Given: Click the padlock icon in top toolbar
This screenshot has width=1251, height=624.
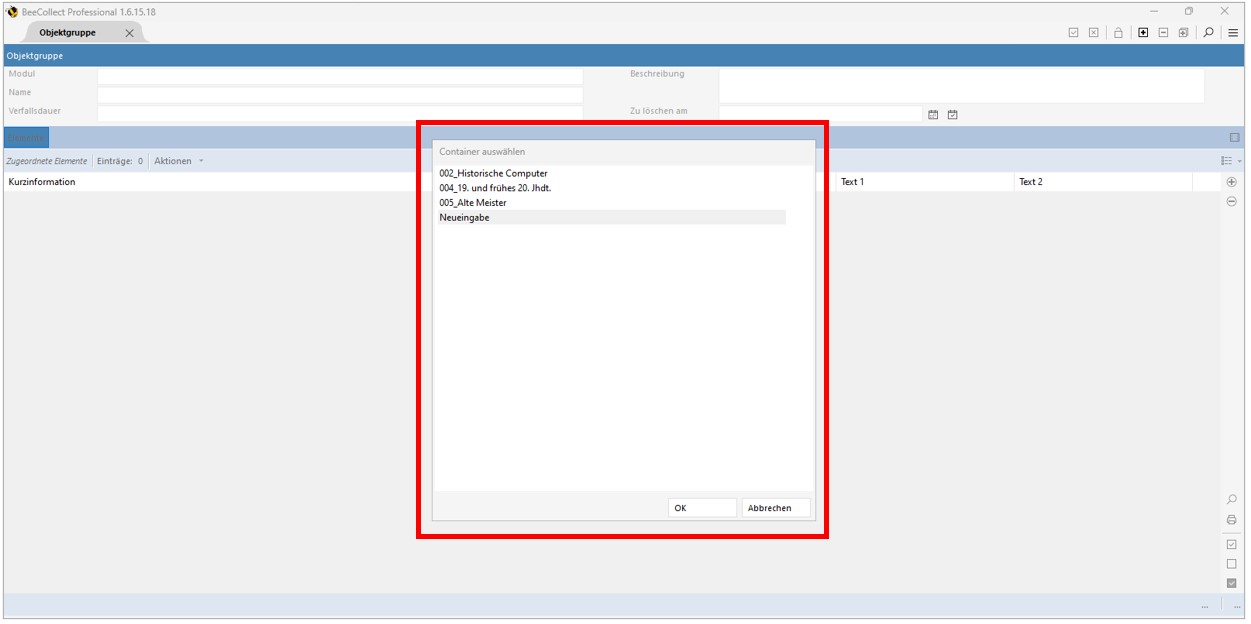Looking at the screenshot, I should (x=1118, y=33).
